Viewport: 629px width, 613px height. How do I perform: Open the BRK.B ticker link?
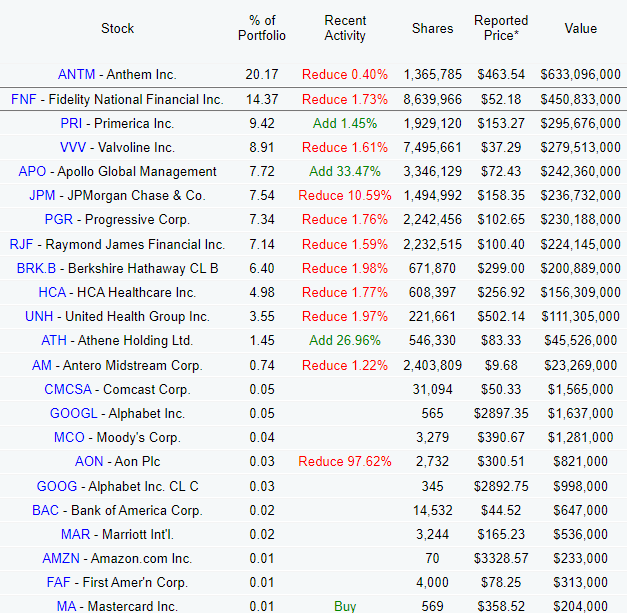tap(36, 268)
